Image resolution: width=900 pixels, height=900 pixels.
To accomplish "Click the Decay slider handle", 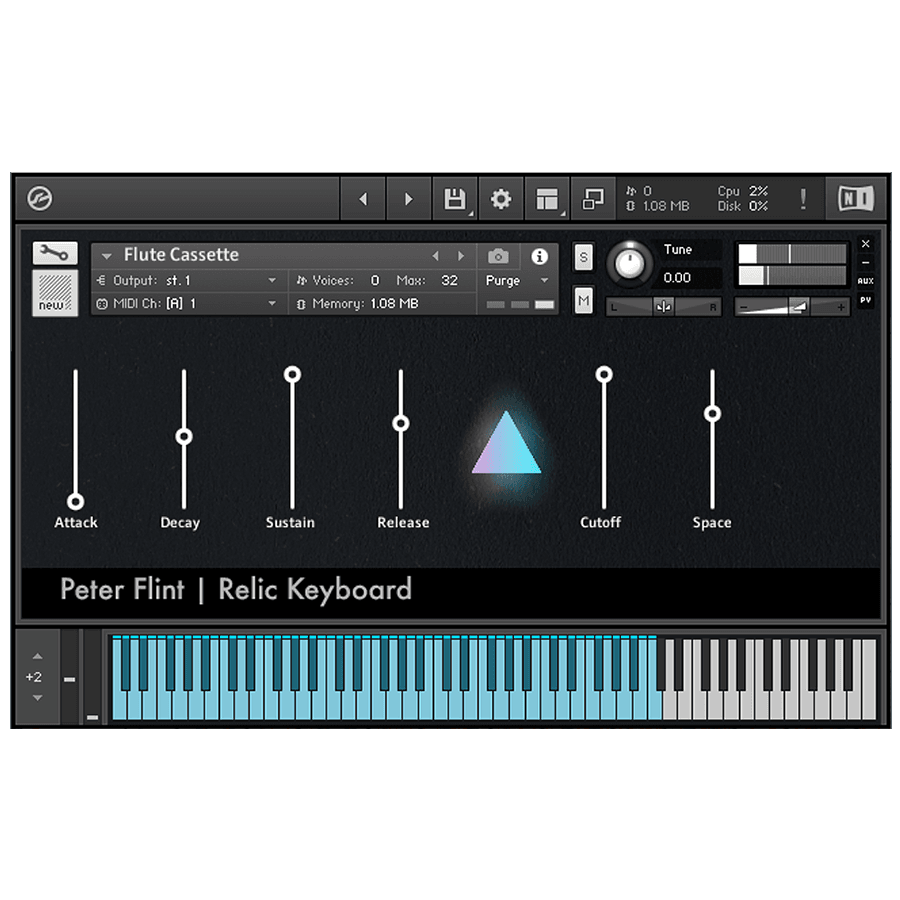I will 184,436.
